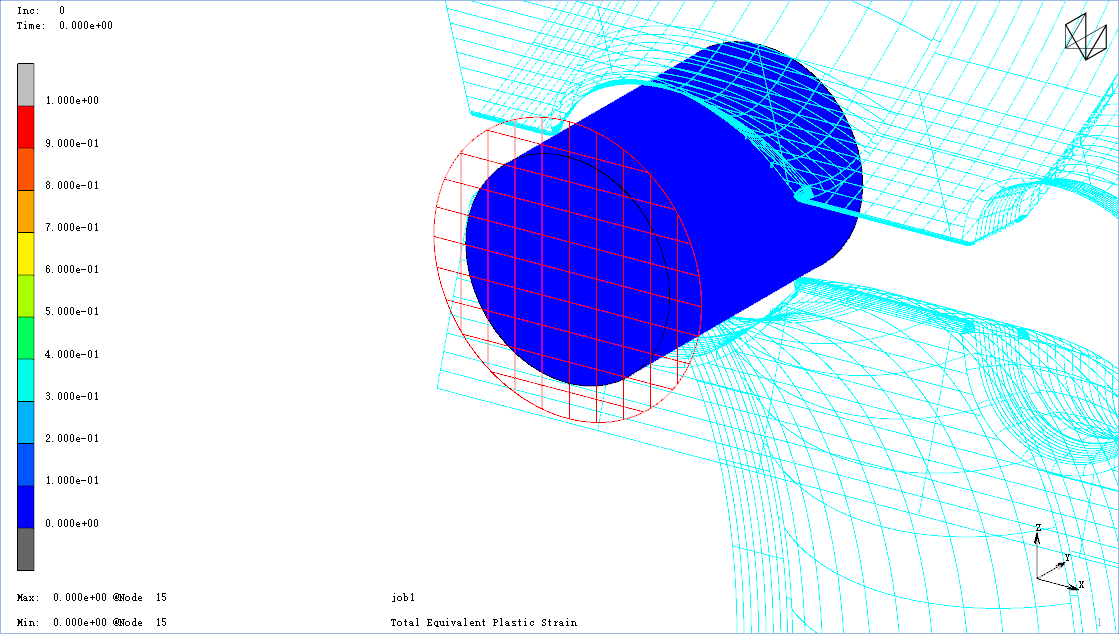This screenshot has height=634, width=1119.
Task: Click the XYZ coordinate axis triad
Action: (x=1058, y=559)
